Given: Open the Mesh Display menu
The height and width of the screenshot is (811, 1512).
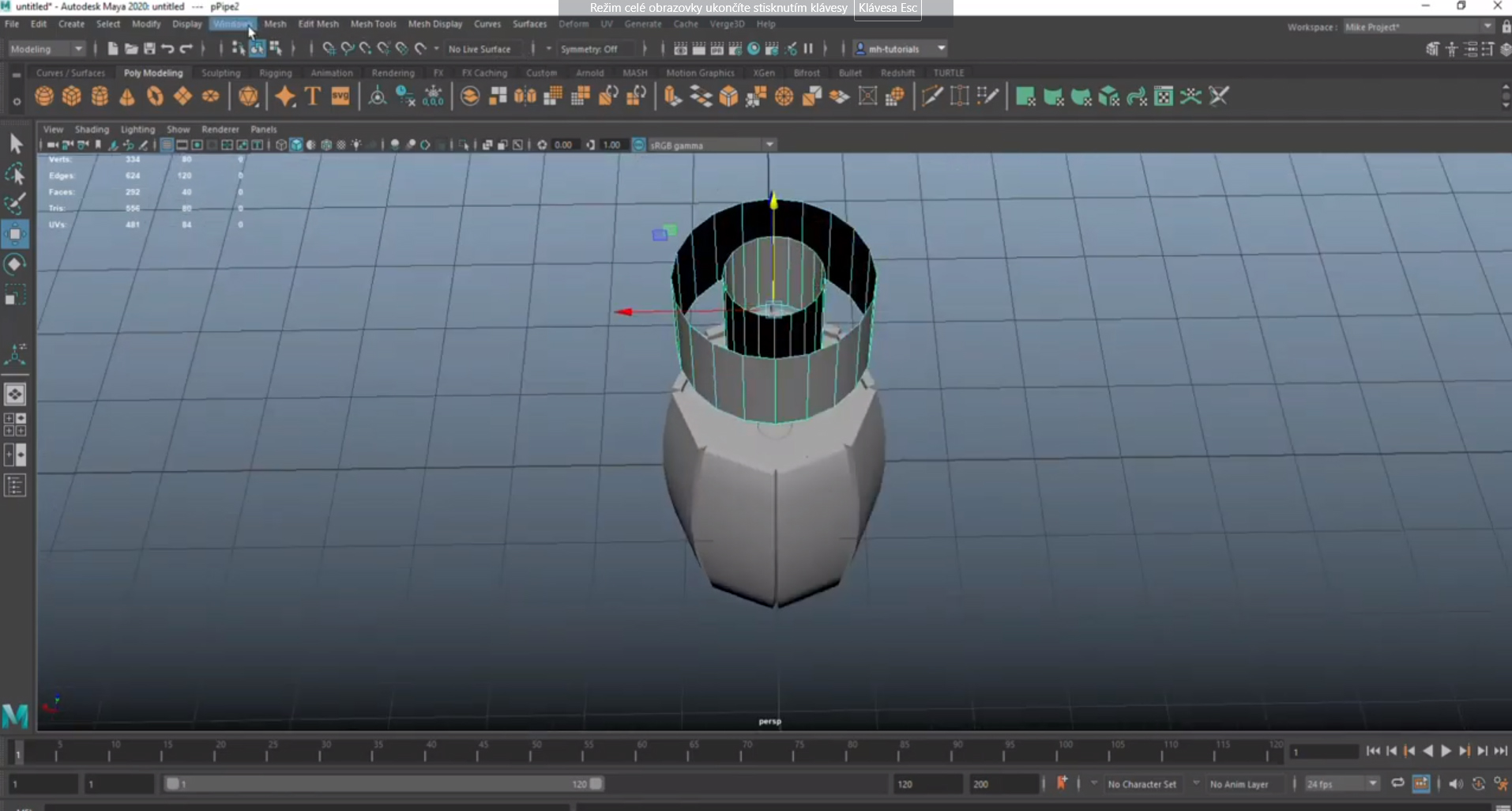Looking at the screenshot, I should point(435,25).
